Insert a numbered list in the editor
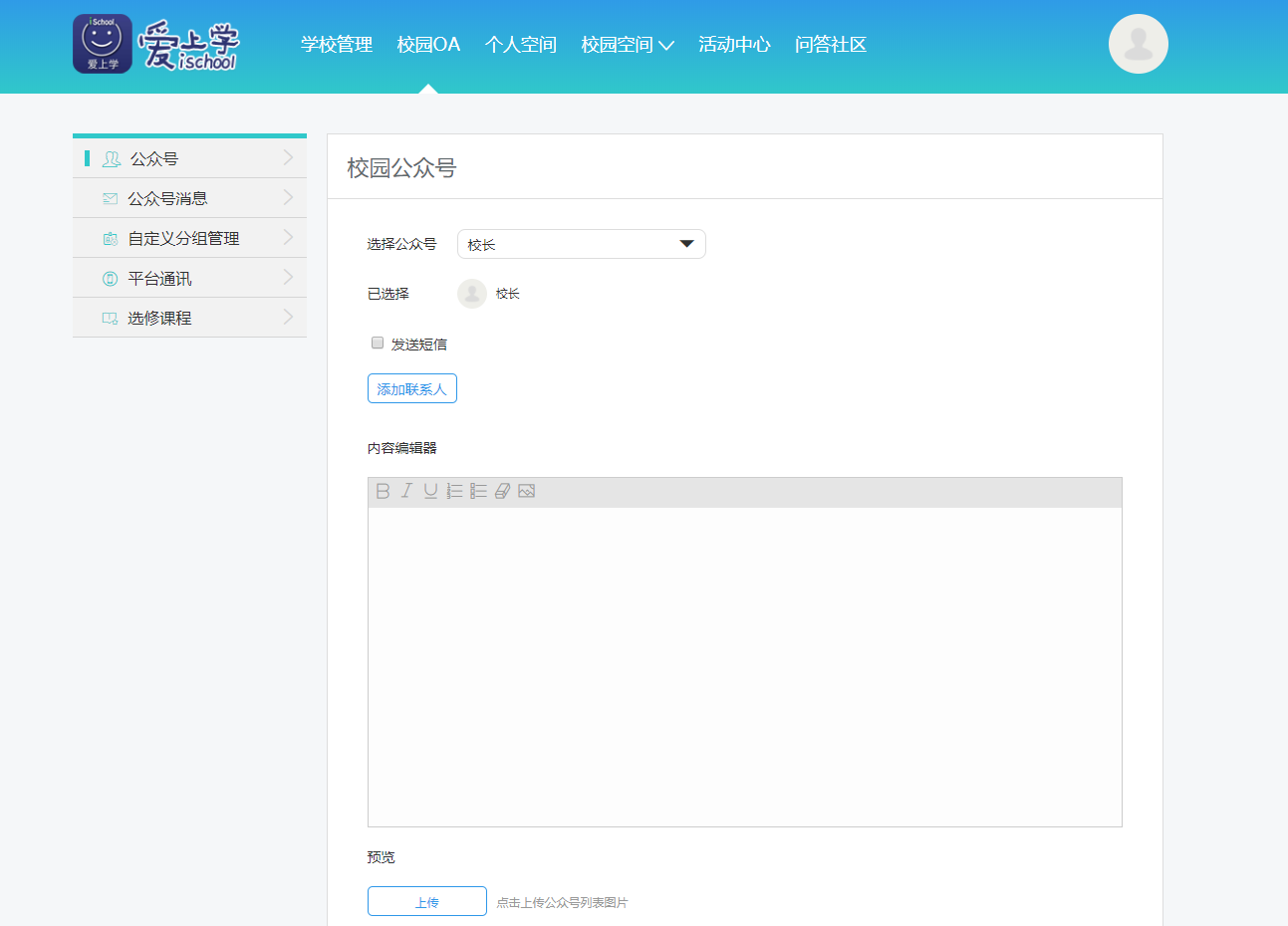This screenshot has width=1288, height=926. tap(454, 491)
